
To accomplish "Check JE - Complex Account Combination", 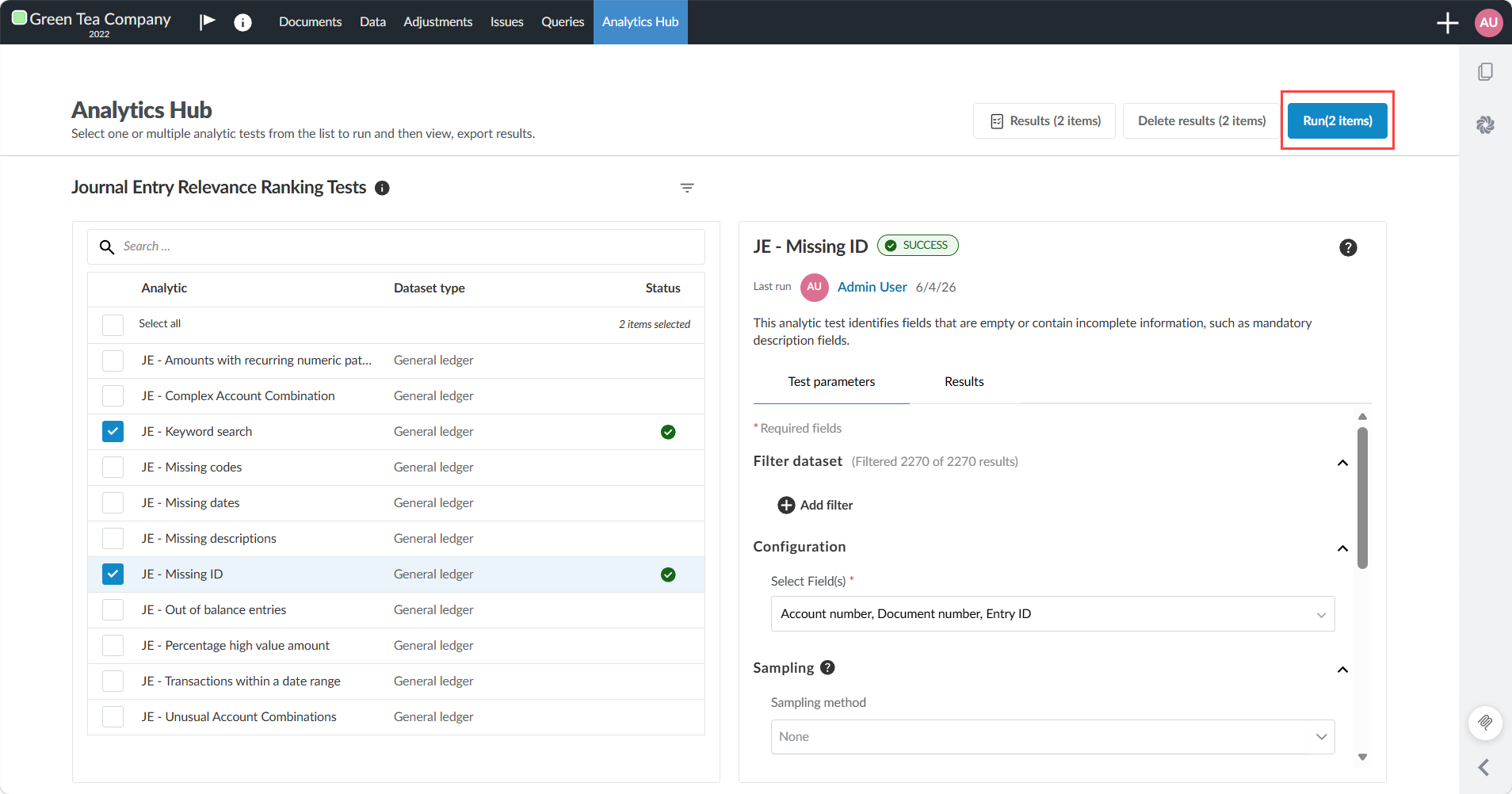I will click(113, 396).
